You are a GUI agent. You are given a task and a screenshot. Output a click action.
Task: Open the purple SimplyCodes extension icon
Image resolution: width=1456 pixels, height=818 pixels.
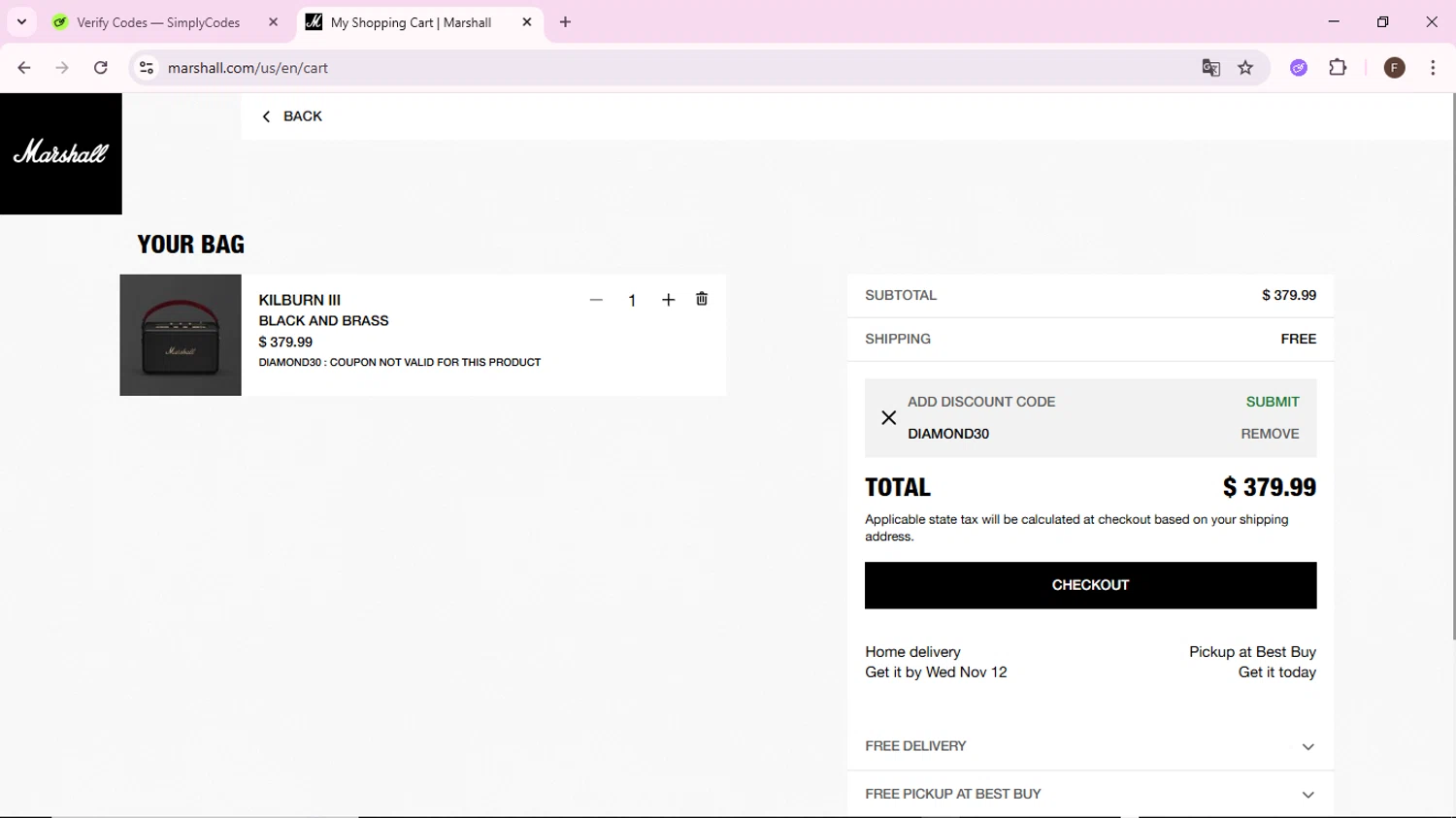[x=1299, y=68]
